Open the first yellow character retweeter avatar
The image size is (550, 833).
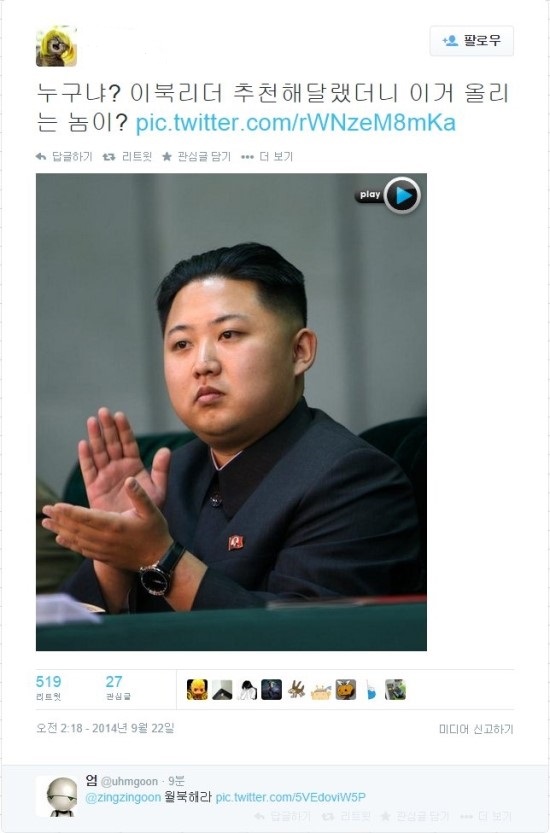pos(197,690)
